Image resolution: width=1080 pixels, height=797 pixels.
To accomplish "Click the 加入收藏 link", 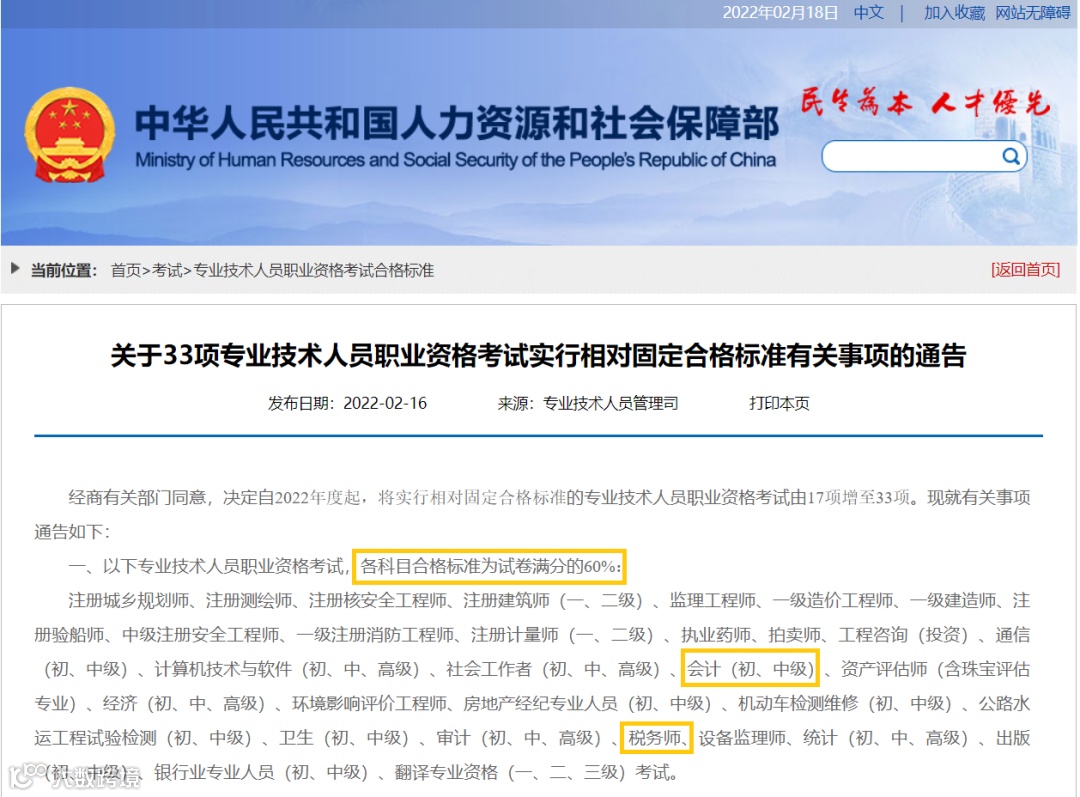I will click(x=954, y=12).
